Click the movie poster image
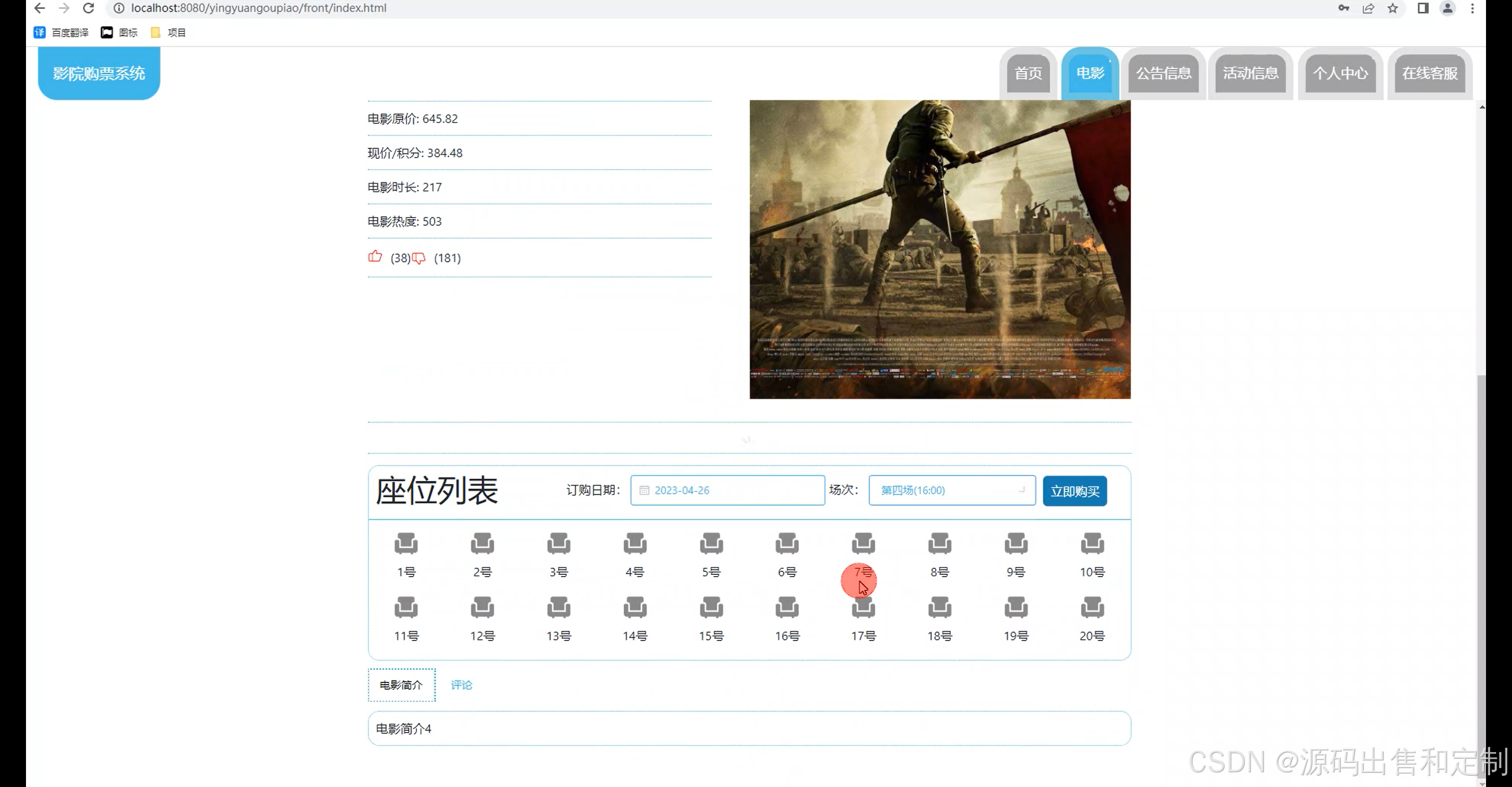The width and height of the screenshot is (1512, 787). pos(940,249)
